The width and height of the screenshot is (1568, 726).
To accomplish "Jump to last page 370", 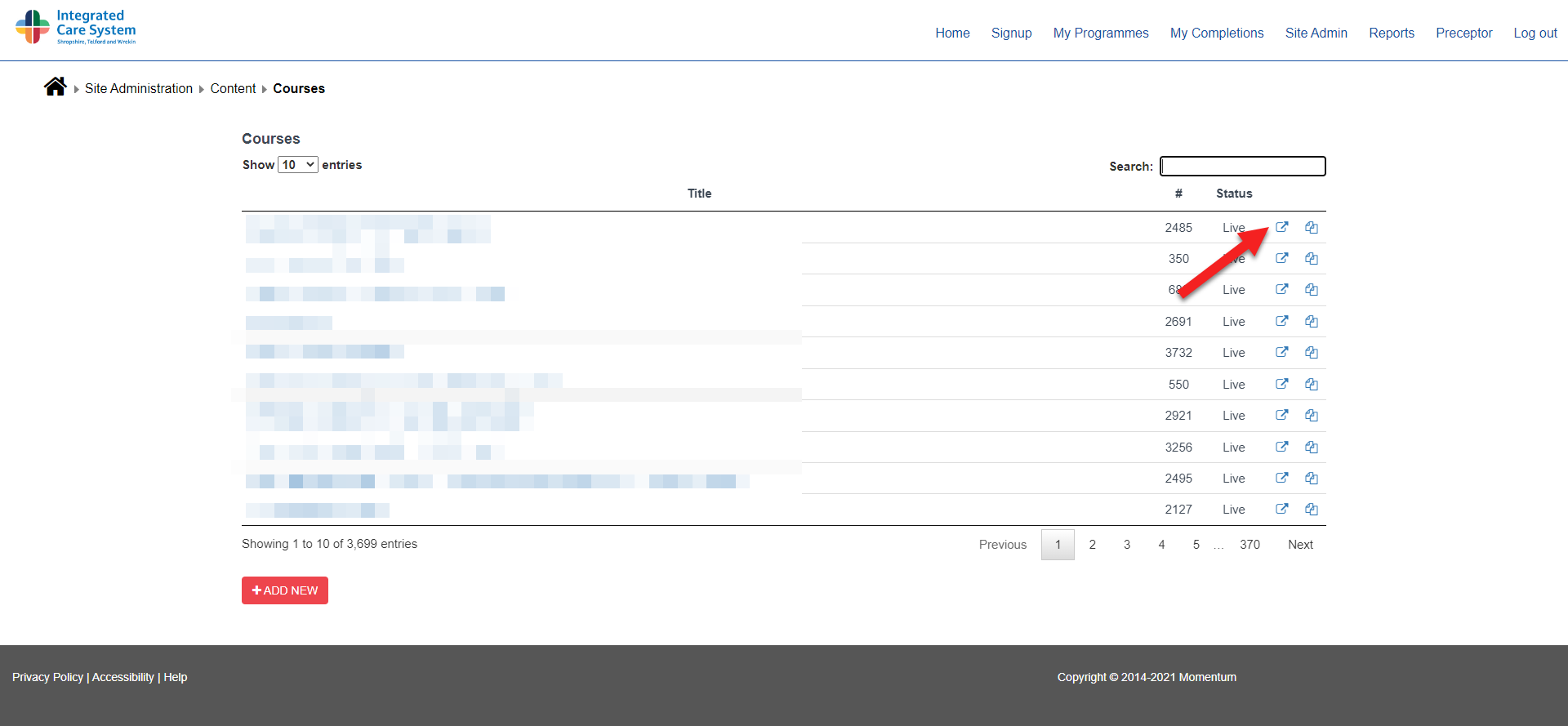I will 1249,545.
